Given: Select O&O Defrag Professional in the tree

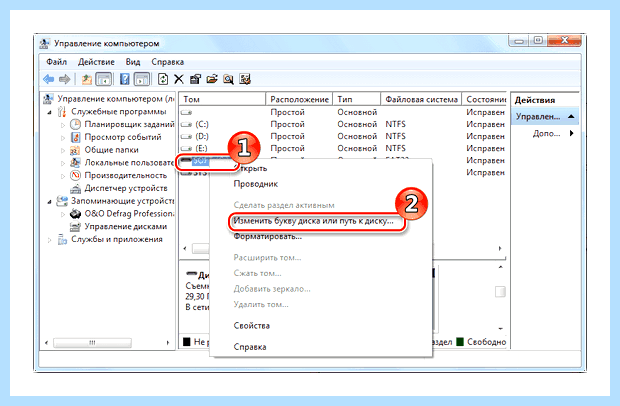Looking at the screenshot, I should [129, 213].
